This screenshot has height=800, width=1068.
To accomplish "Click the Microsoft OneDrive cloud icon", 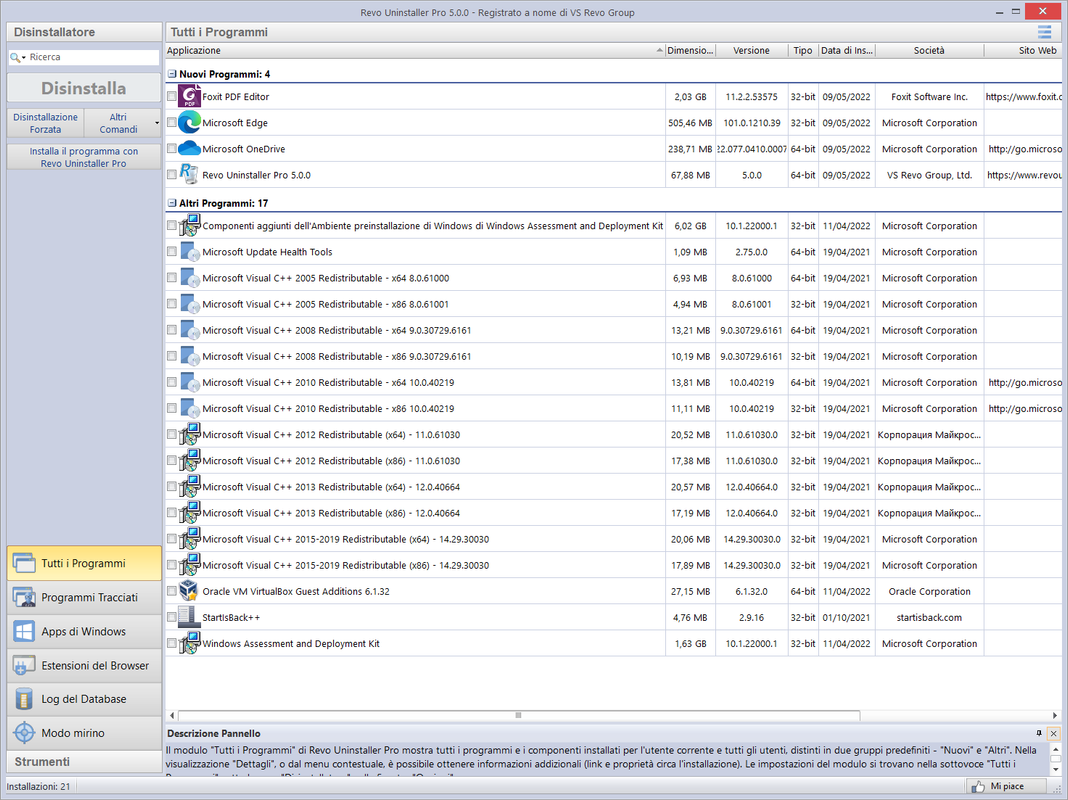I will 189,148.
